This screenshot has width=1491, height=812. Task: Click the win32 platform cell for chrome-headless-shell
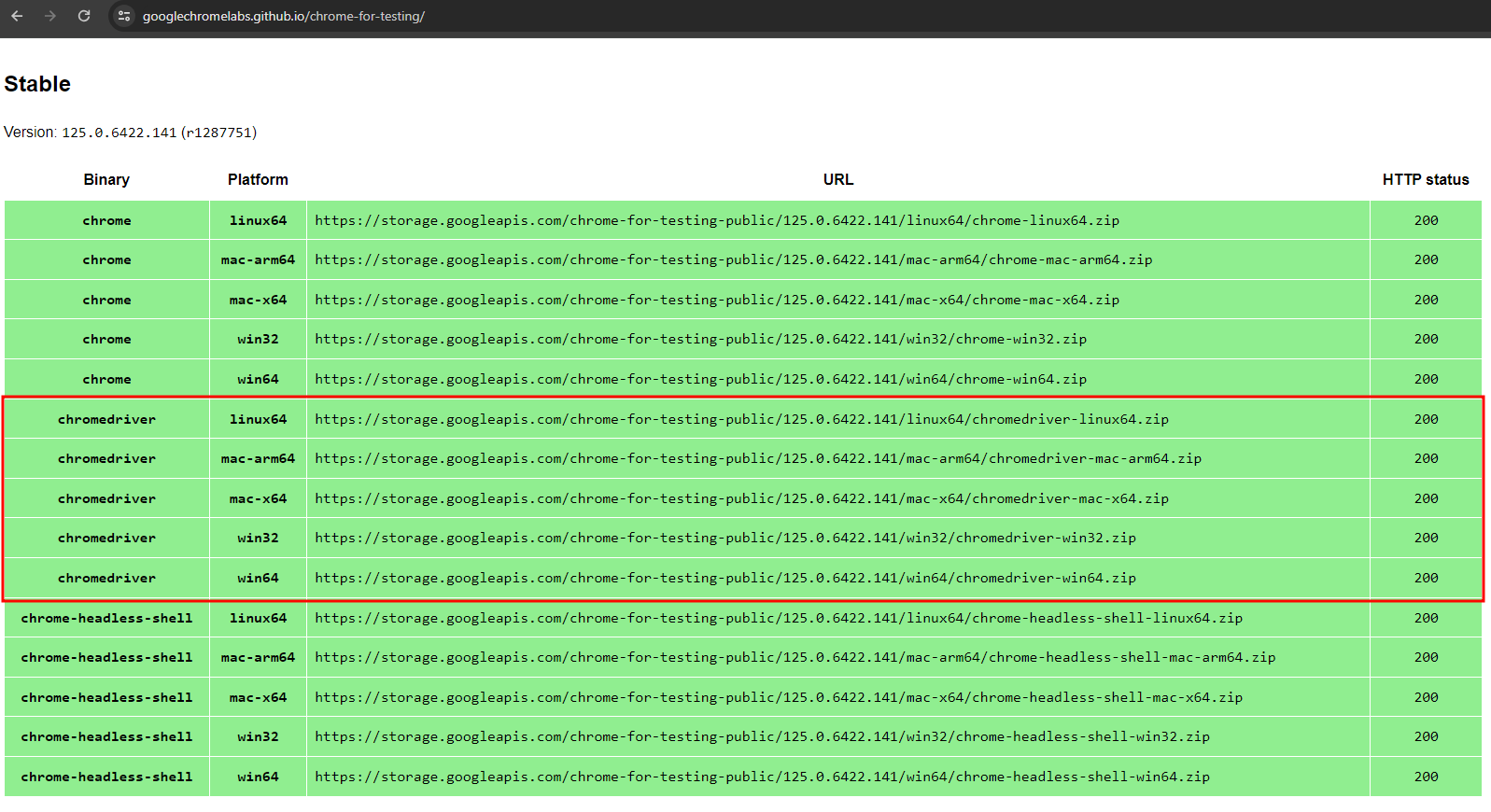coord(258,736)
